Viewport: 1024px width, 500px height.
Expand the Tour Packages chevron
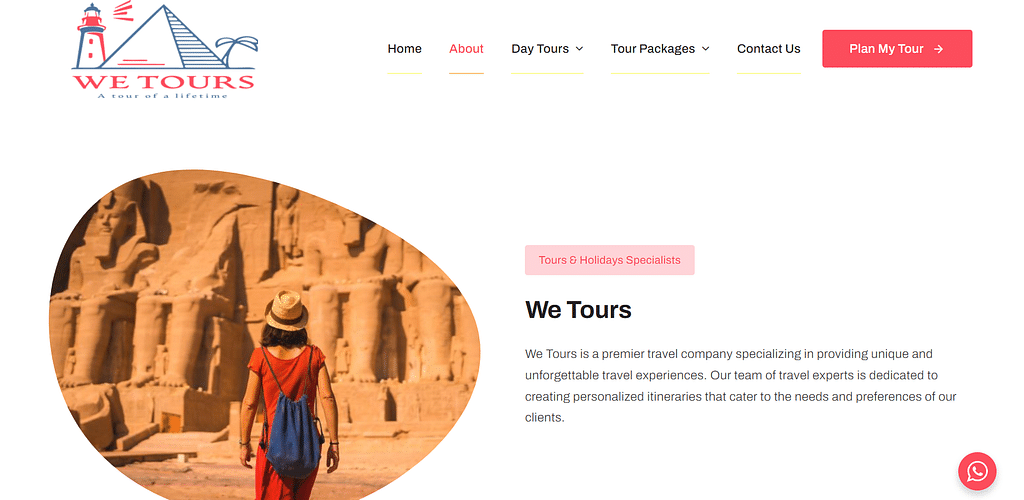pos(705,49)
